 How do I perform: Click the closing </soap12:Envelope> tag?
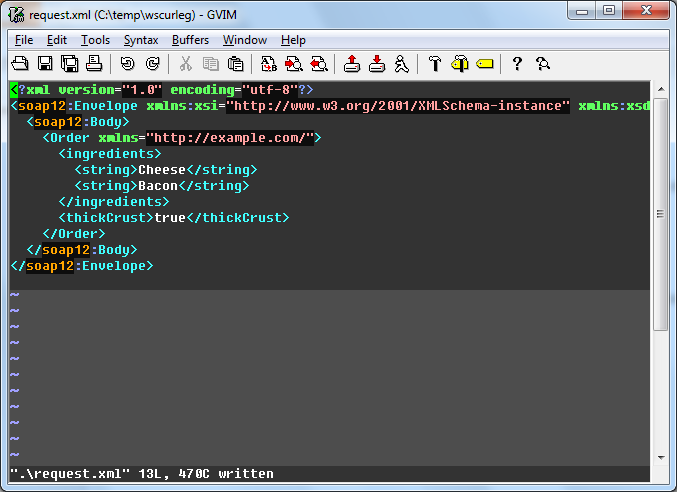pos(82,265)
